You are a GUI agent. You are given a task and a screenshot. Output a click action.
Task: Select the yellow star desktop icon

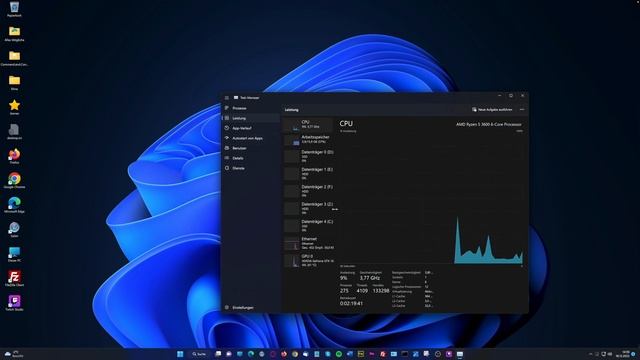point(14,107)
